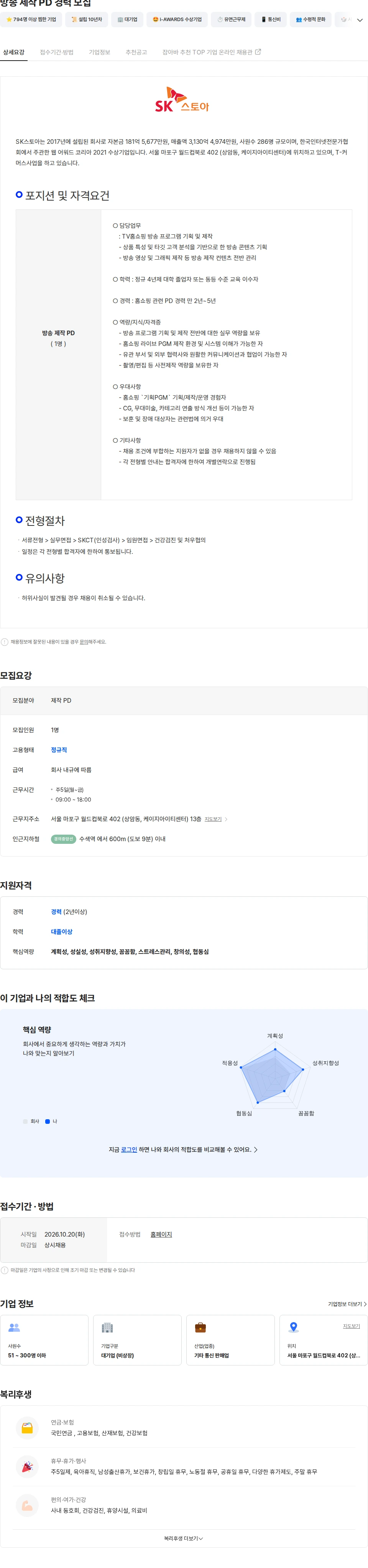
Task: Open 지도보기 link in the 위치 card
Action: pyautogui.click(x=351, y=1326)
